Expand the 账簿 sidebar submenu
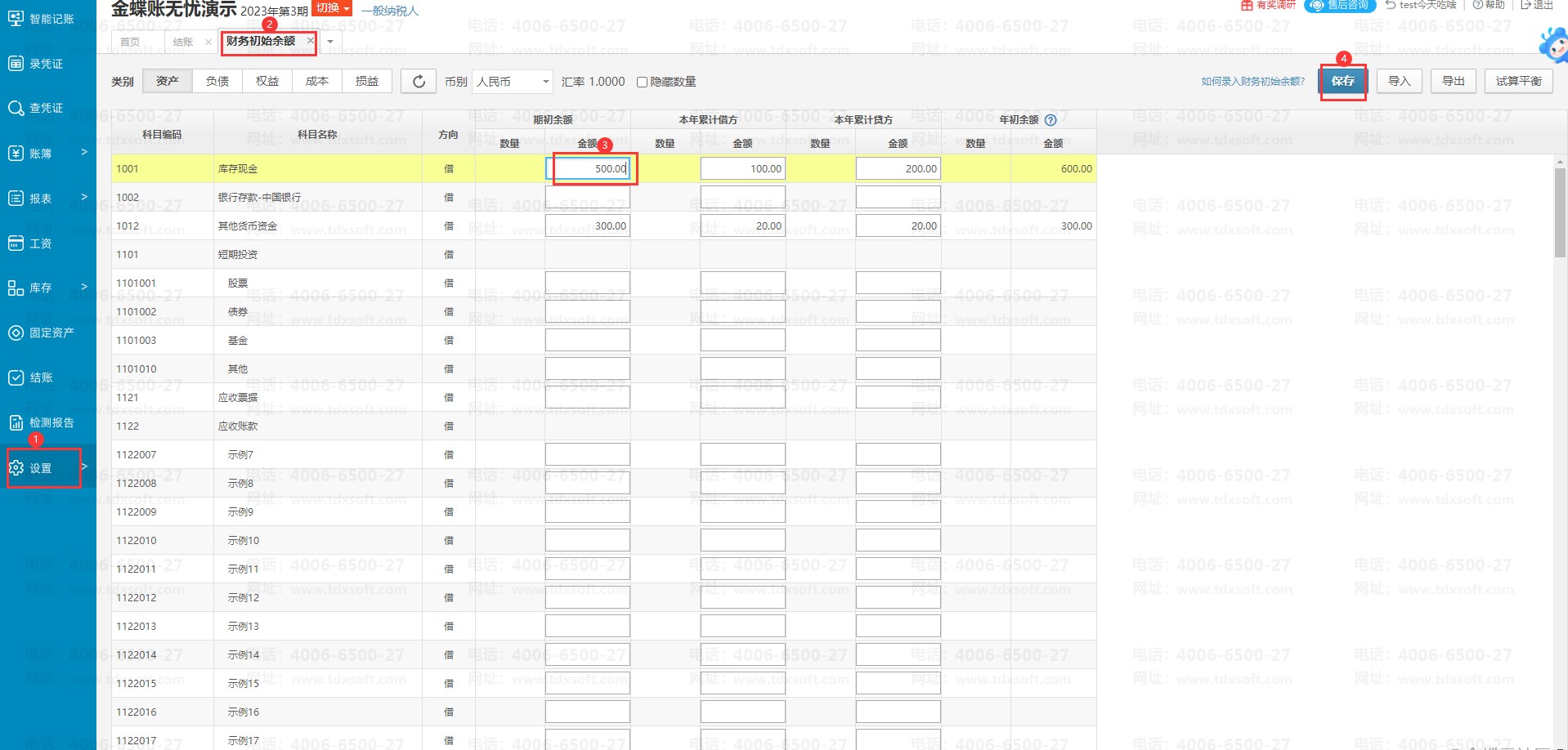 tap(47, 153)
